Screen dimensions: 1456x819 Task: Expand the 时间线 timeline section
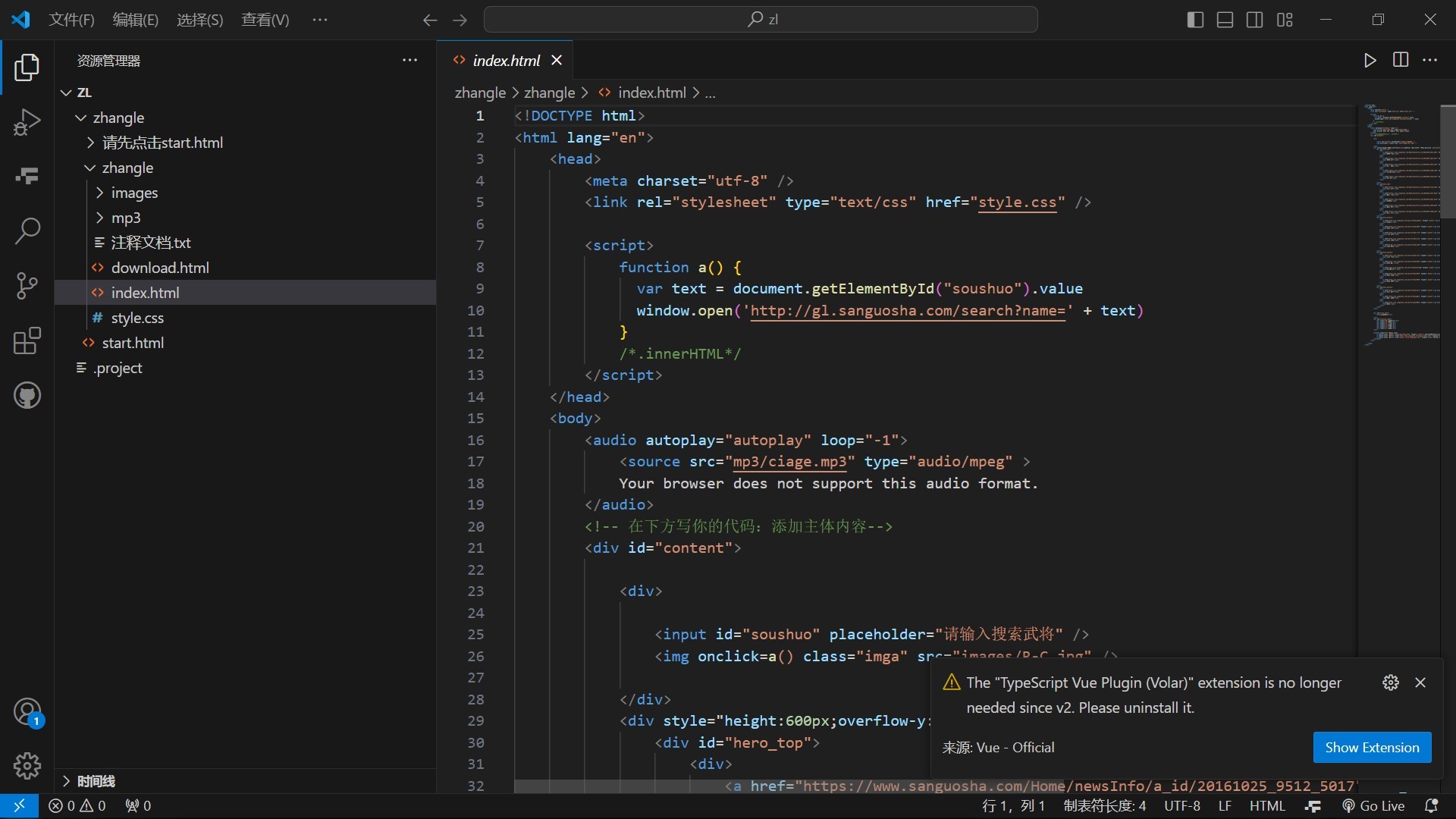click(245, 781)
